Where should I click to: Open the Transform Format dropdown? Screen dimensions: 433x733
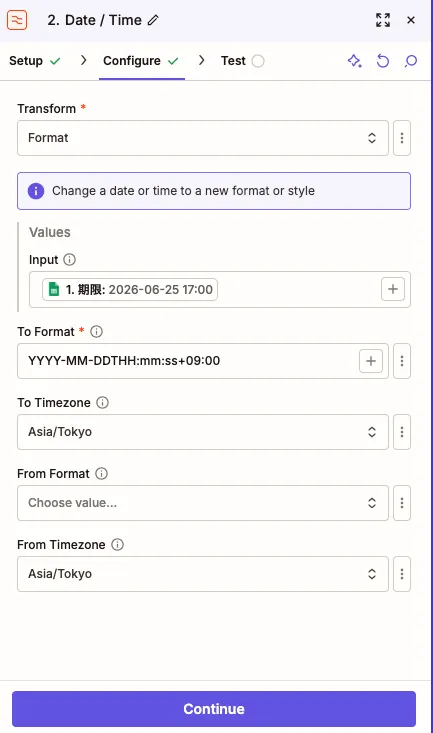coord(203,138)
